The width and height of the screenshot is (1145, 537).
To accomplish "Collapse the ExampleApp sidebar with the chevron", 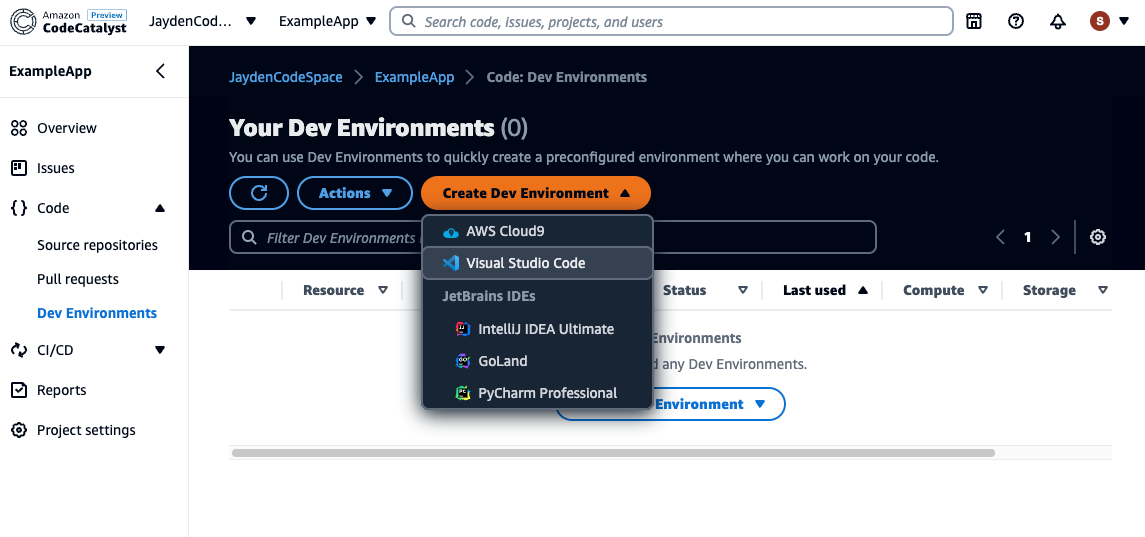I will (x=161, y=71).
